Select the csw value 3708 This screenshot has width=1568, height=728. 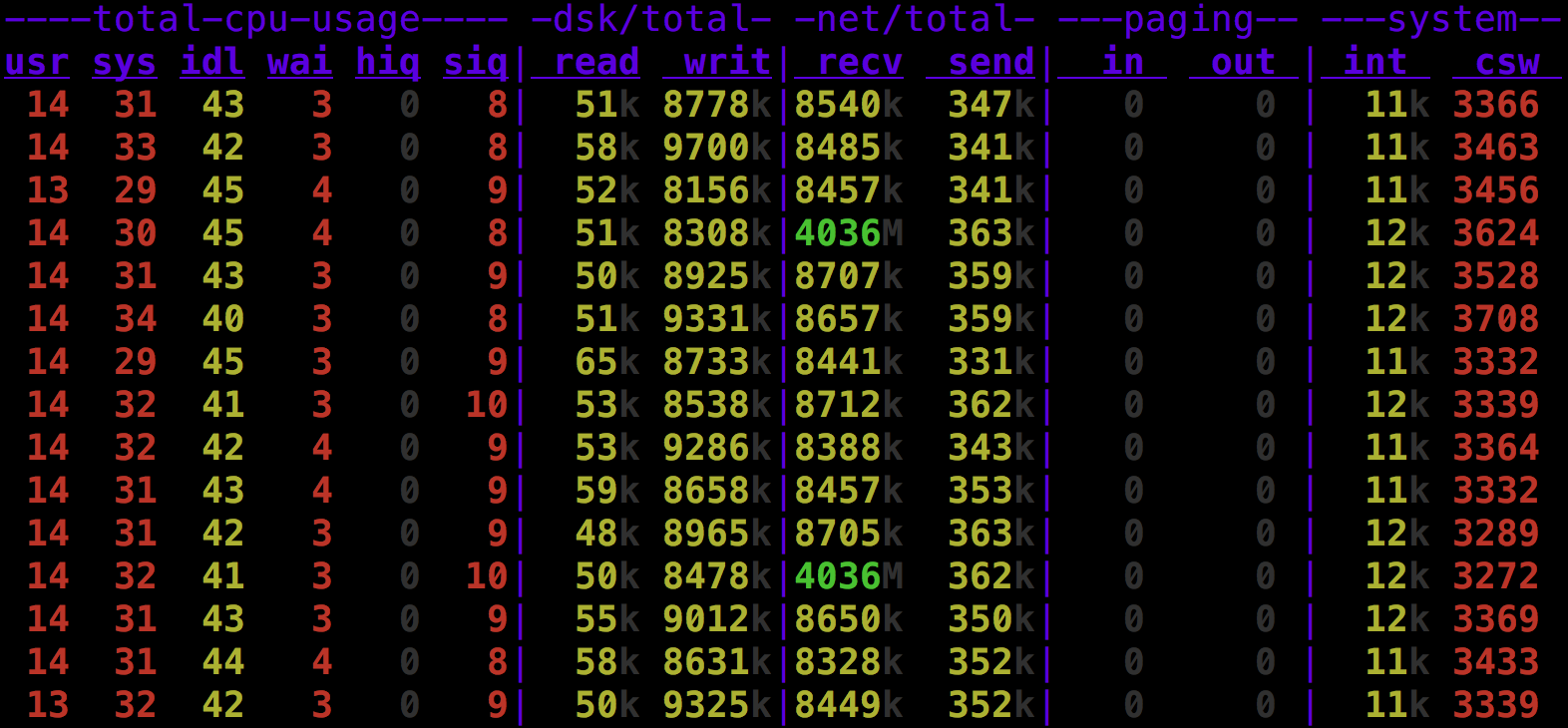(x=1496, y=319)
